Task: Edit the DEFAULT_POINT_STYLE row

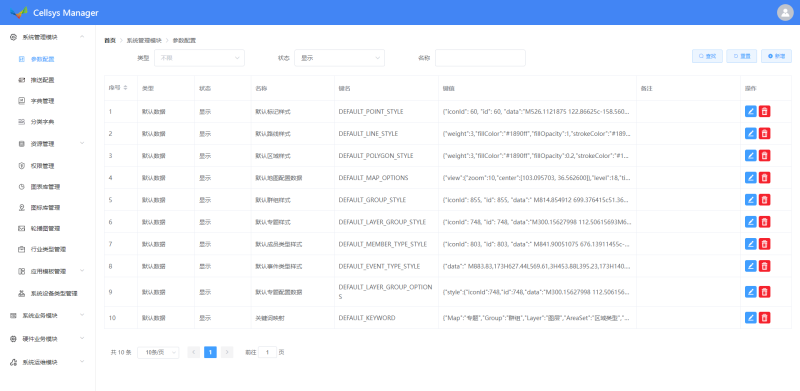Action: pyautogui.click(x=751, y=111)
